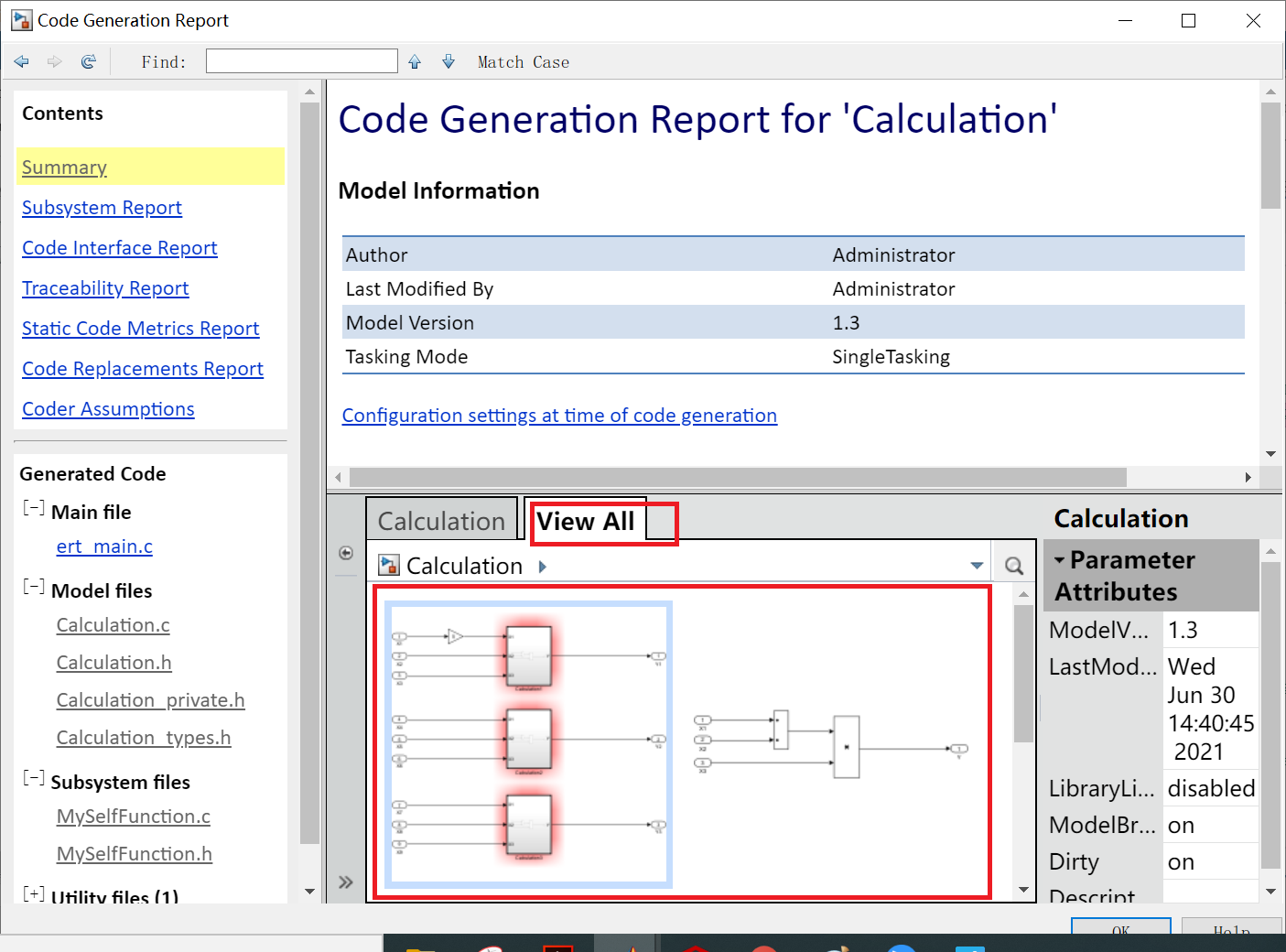Viewport: 1286px width, 952px height.
Task: Click the horizontal scrollbar below the report
Action: coord(732,477)
